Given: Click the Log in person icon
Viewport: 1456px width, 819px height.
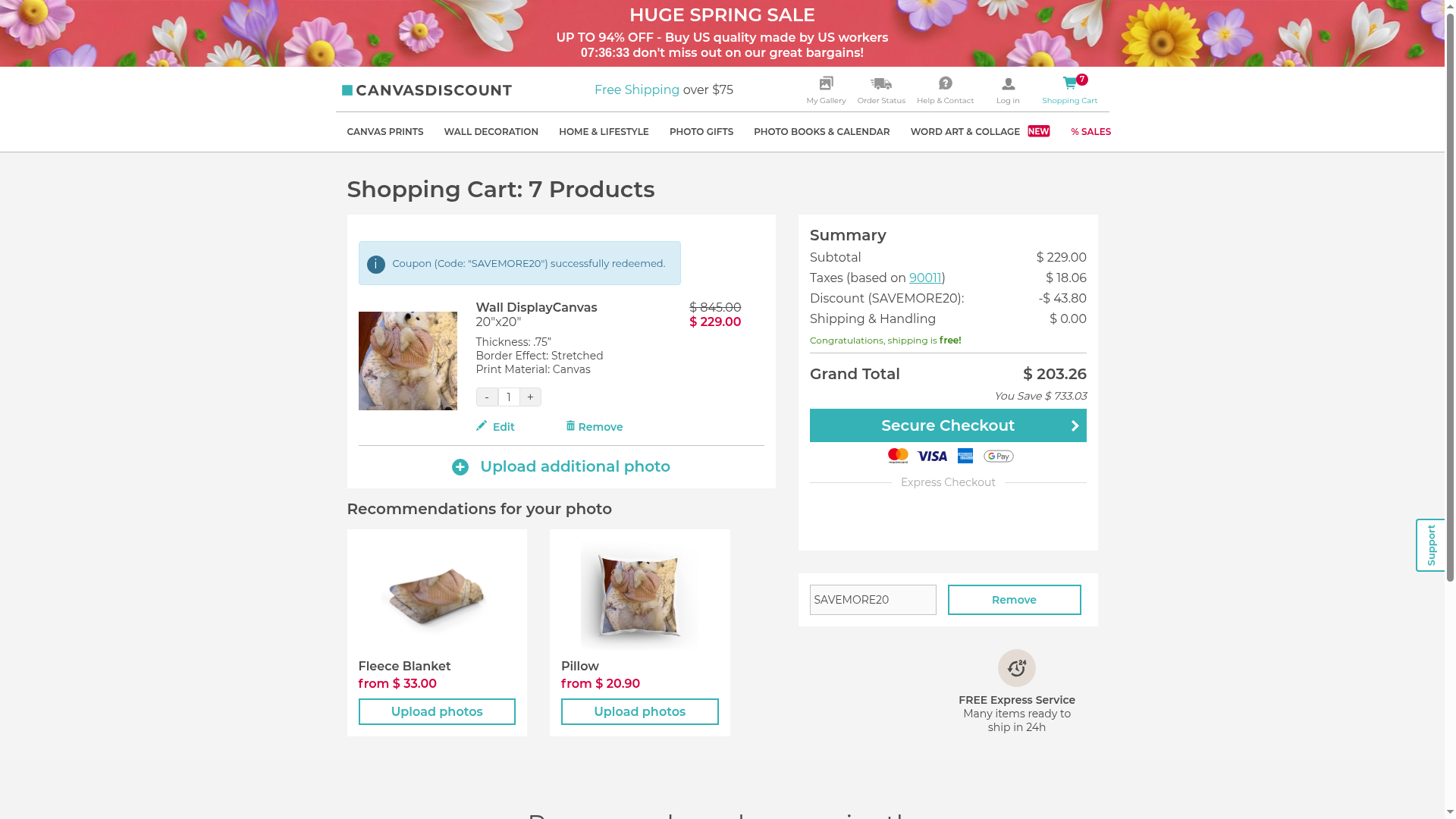Looking at the screenshot, I should click(1008, 84).
